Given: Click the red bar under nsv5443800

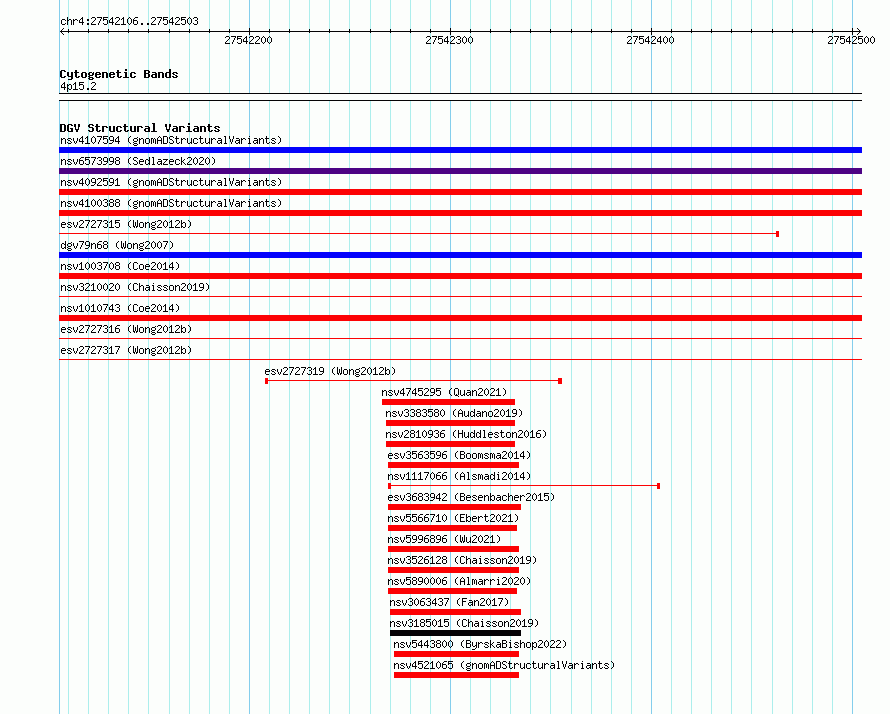Looking at the screenshot, I should click(x=456, y=654).
